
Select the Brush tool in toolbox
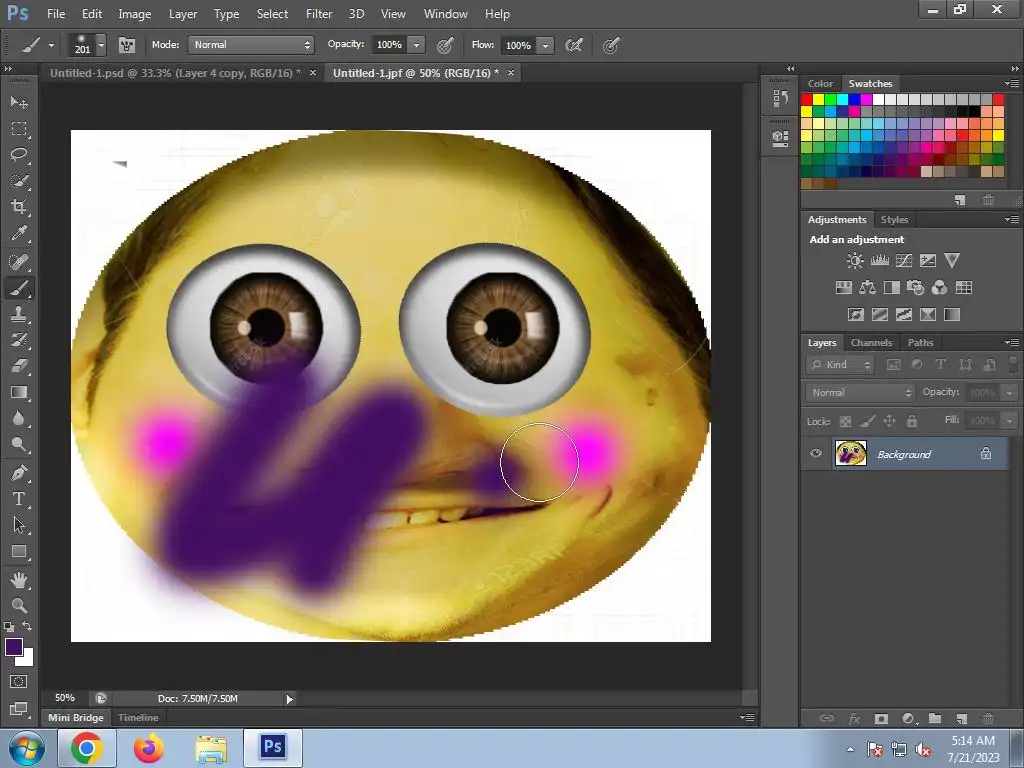tap(19, 288)
